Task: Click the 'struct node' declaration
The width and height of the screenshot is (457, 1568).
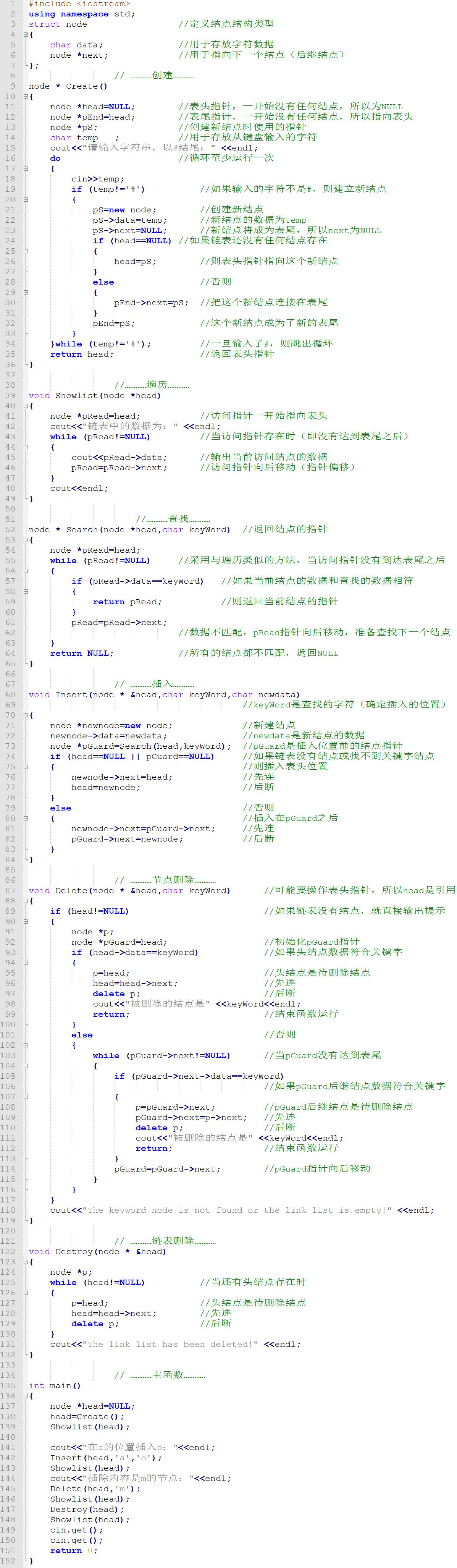Action: (58, 24)
